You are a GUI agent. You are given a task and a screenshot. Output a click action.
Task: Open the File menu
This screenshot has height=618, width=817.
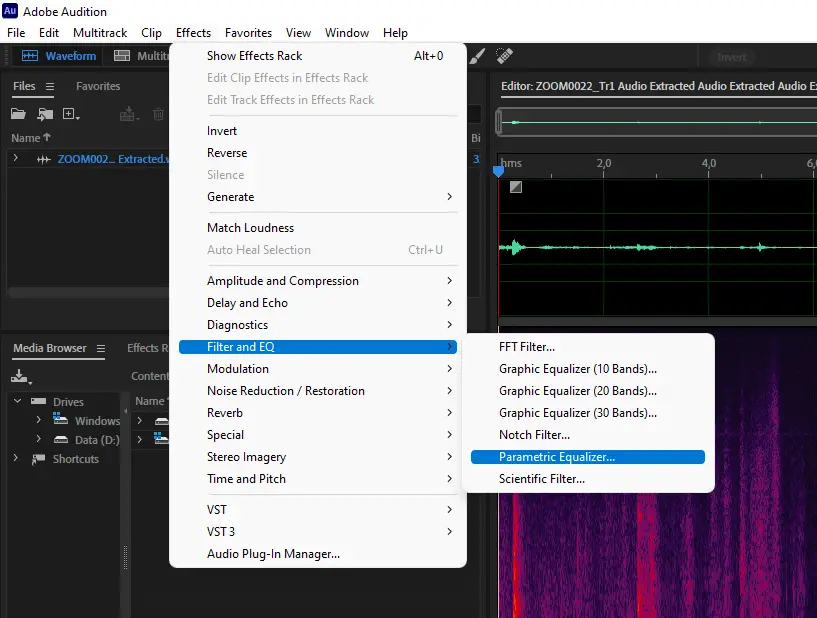(16, 33)
